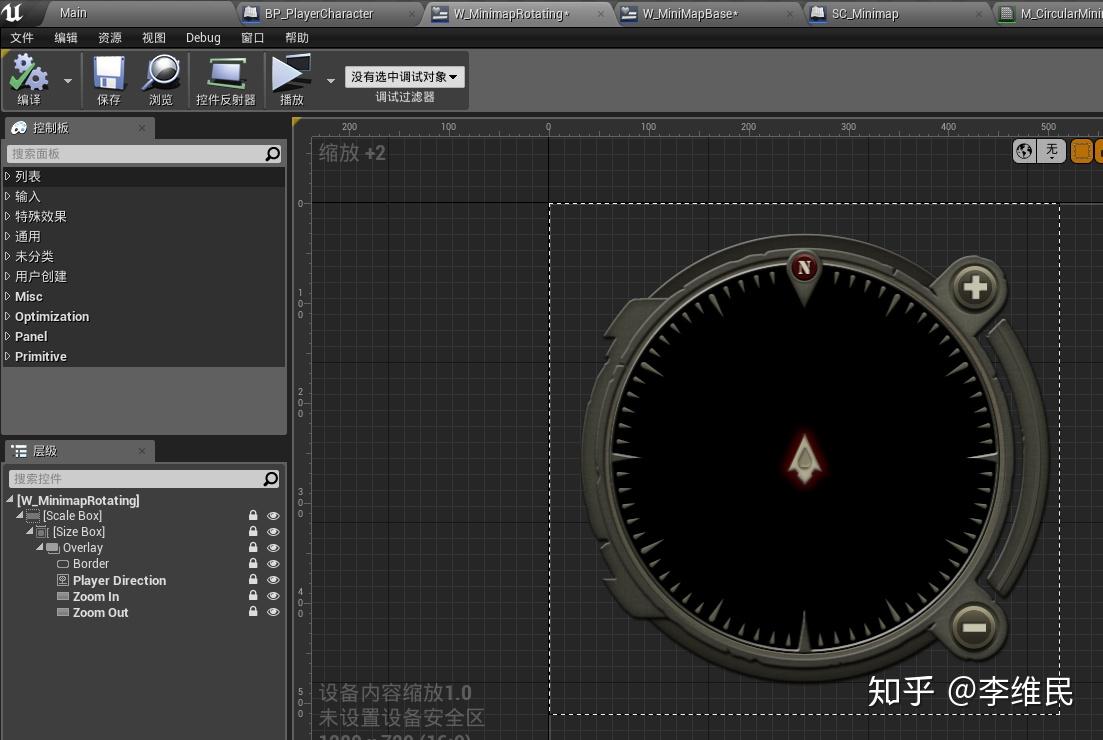Viewport: 1103px width, 740px height.
Task: Click the 浏览 browse icon
Action: tap(160, 80)
